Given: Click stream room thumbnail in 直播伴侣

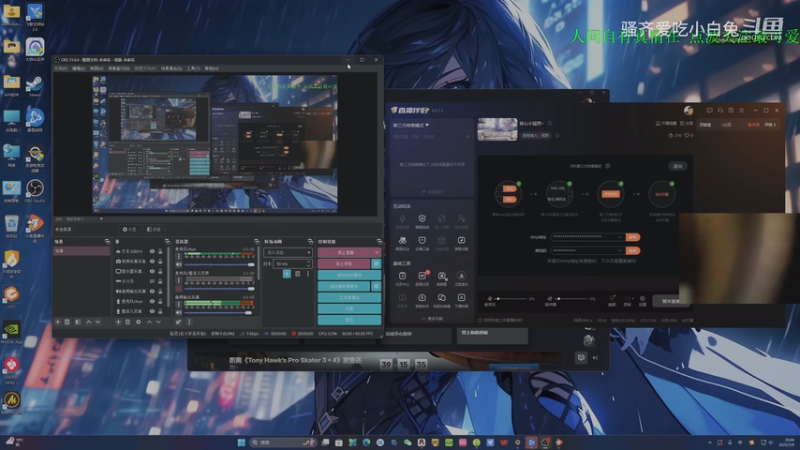Looking at the screenshot, I should click(x=497, y=129).
